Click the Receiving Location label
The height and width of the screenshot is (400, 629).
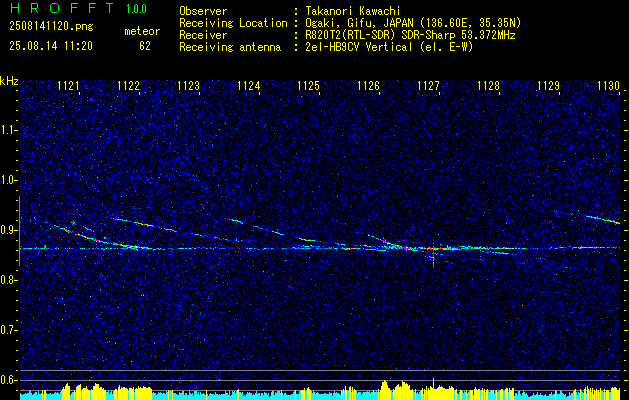click(x=233, y=23)
